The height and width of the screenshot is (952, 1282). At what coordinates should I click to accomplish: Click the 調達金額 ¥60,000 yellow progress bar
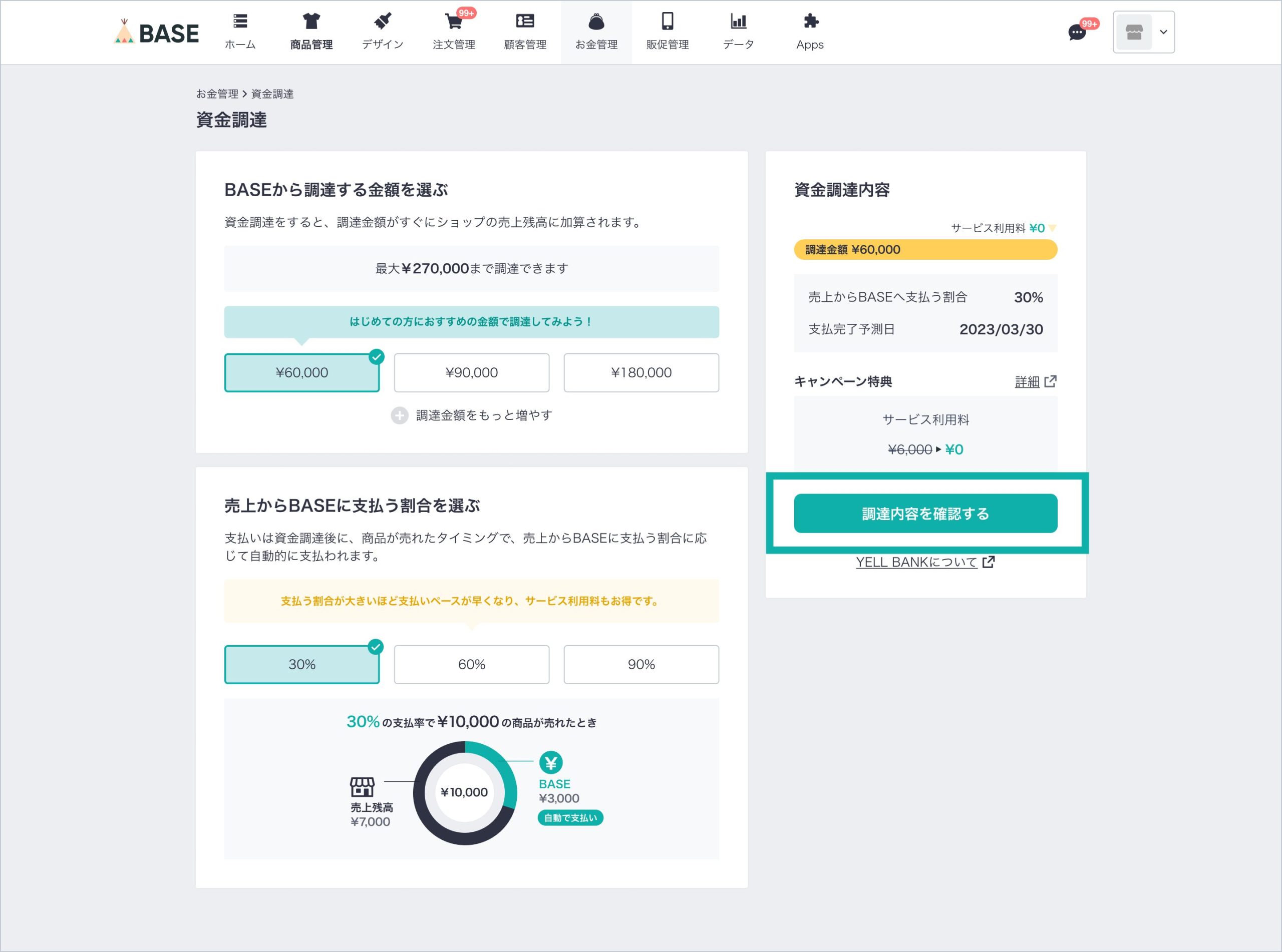pyautogui.click(x=925, y=250)
